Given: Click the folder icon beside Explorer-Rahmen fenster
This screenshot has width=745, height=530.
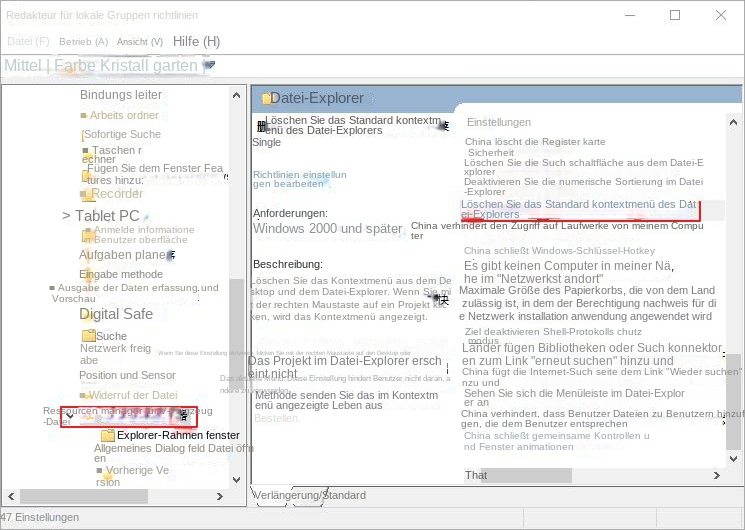Looking at the screenshot, I should pyautogui.click(x=108, y=435).
